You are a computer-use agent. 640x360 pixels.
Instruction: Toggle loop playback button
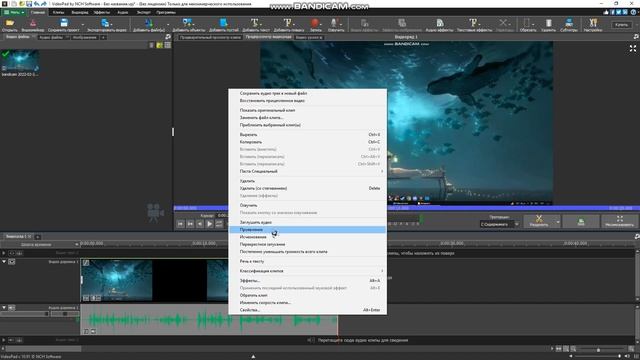tap(220, 224)
